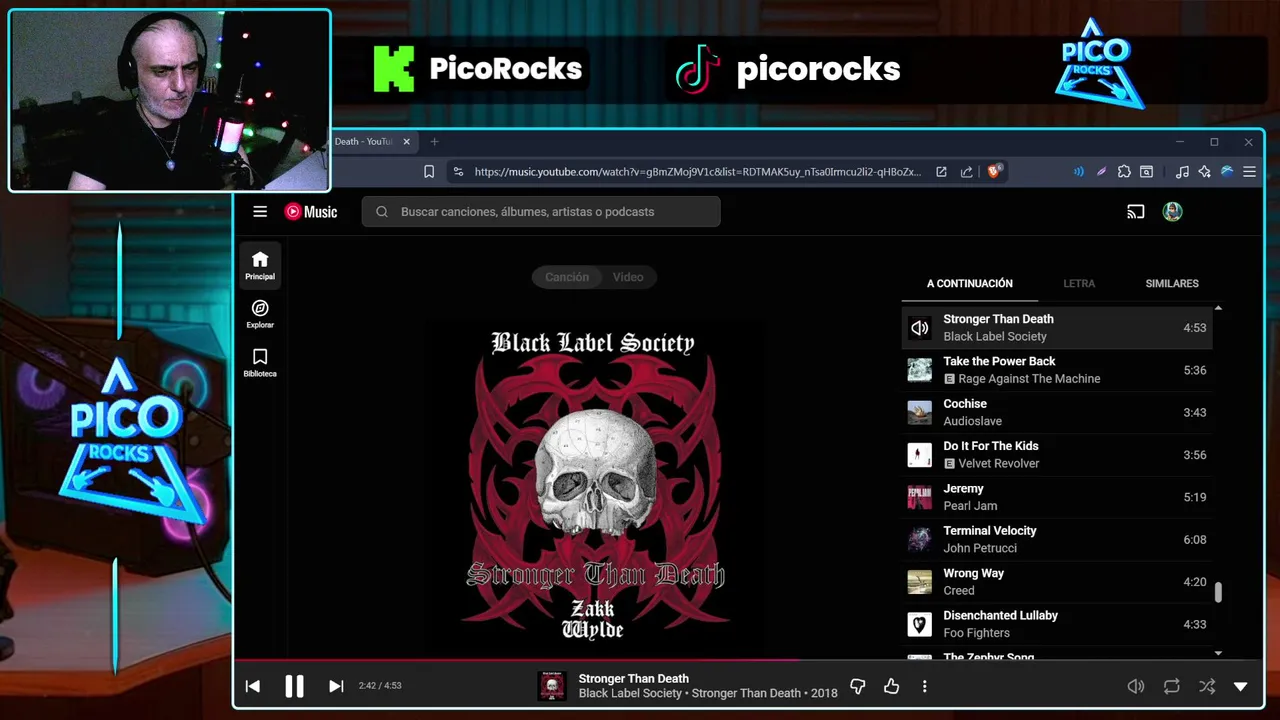Select the SIMILARES tab
1280x720 pixels.
[1172, 283]
